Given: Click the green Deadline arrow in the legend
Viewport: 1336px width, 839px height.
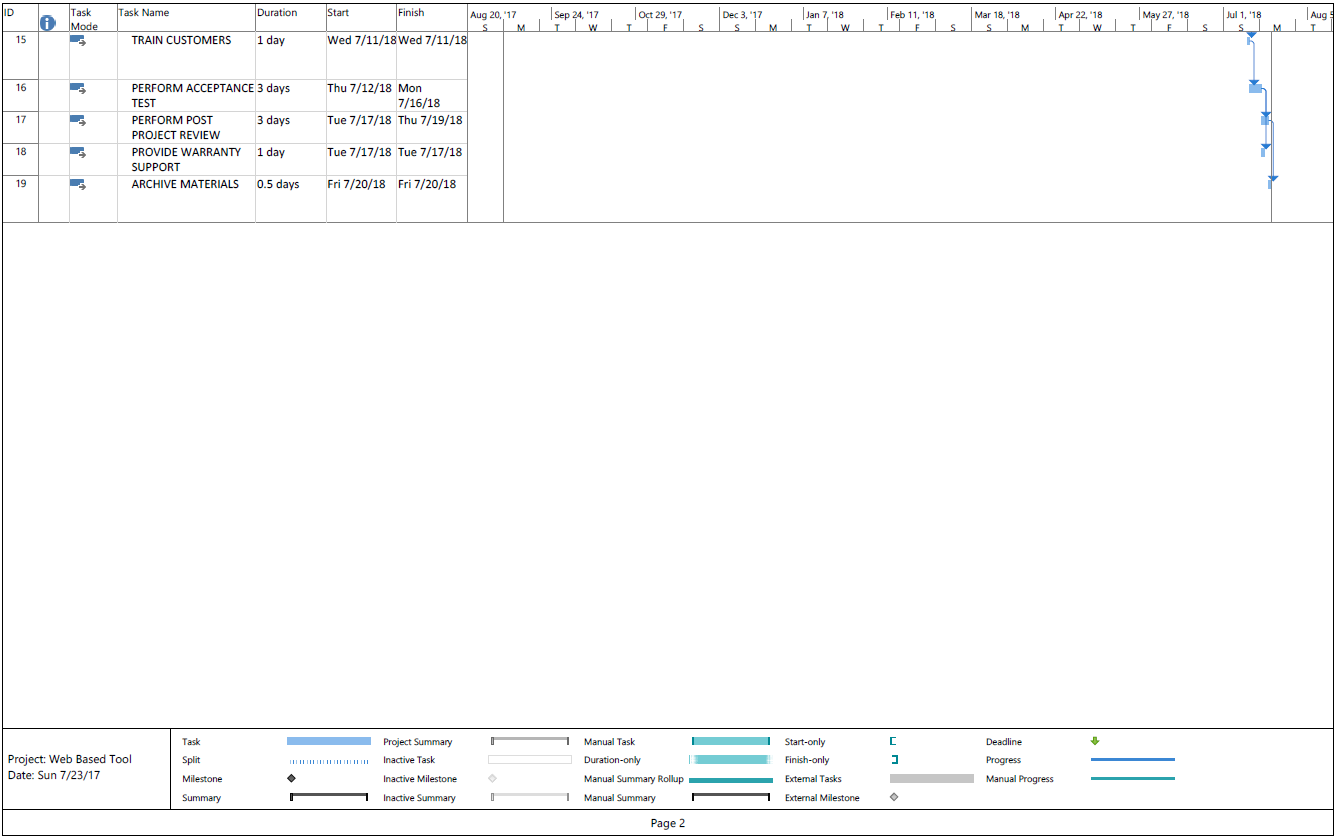Looking at the screenshot, I should tap(1095, 741).
